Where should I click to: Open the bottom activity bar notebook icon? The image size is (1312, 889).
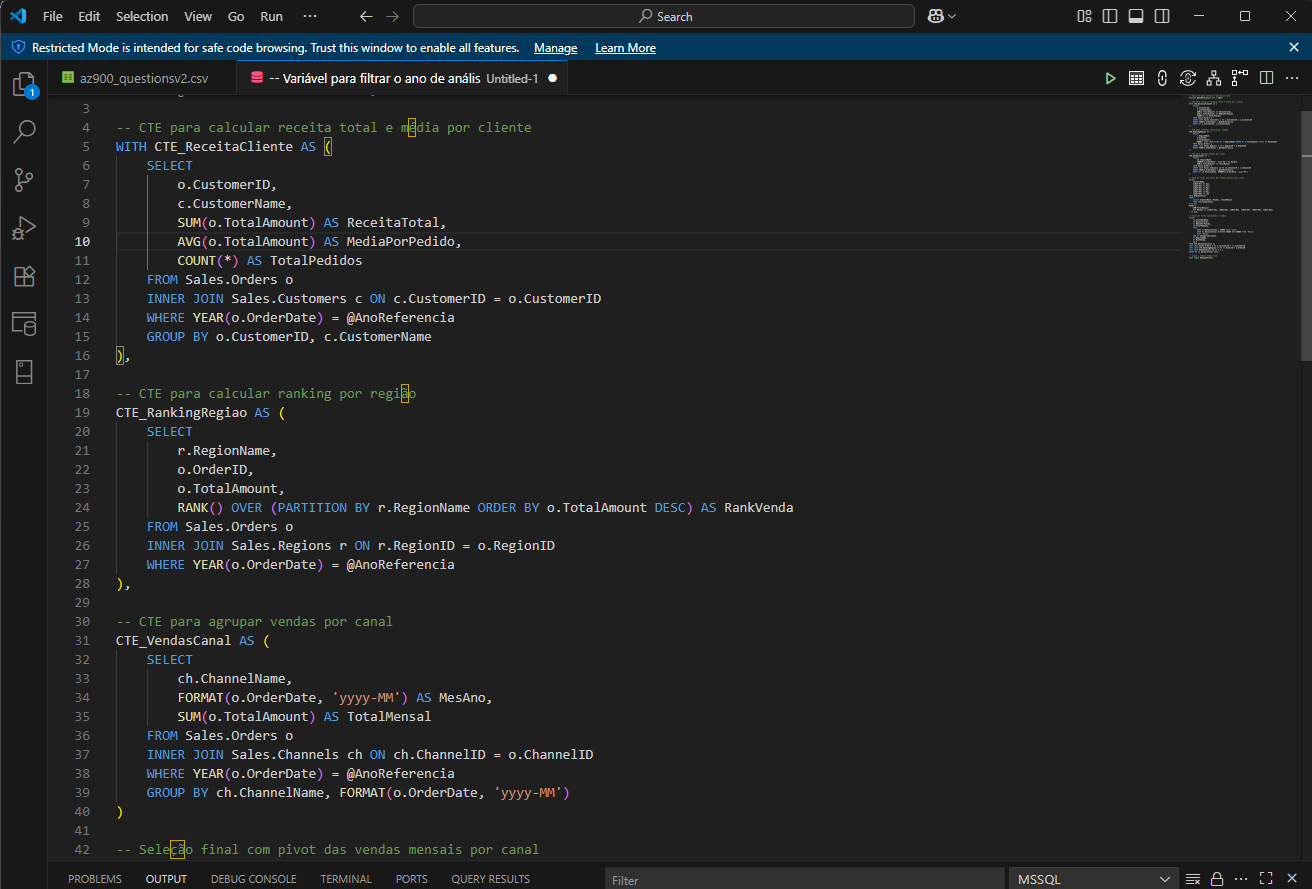click(24, 371)
